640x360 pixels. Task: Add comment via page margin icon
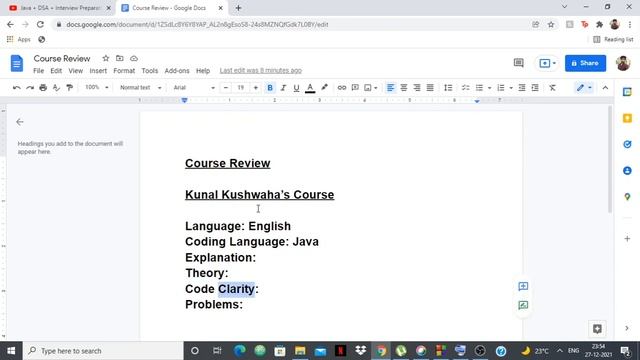pos(523,286)
